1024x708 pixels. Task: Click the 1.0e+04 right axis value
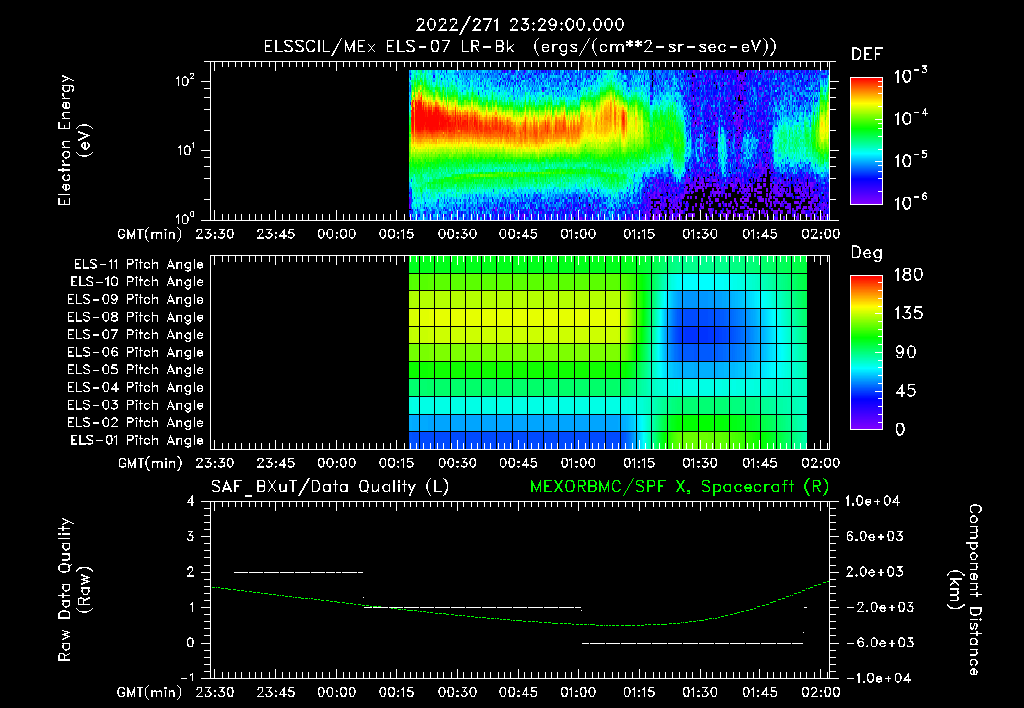(x=872, y=501)
